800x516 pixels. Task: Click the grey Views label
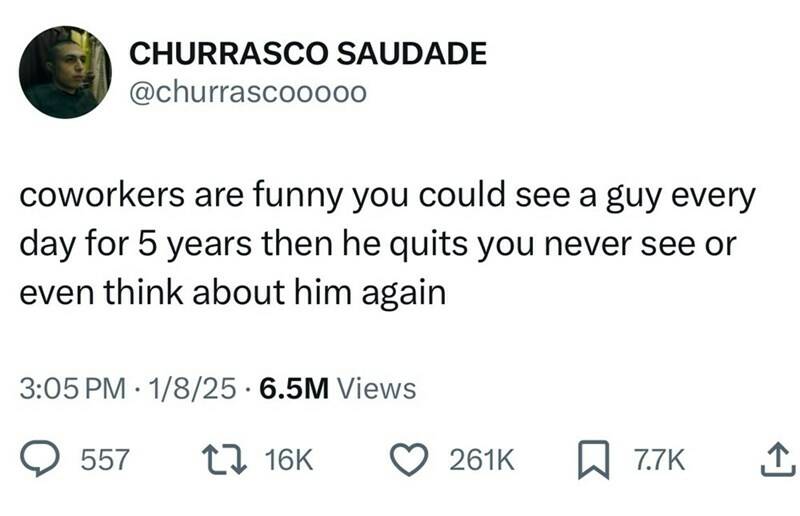[x=378, y=388]
